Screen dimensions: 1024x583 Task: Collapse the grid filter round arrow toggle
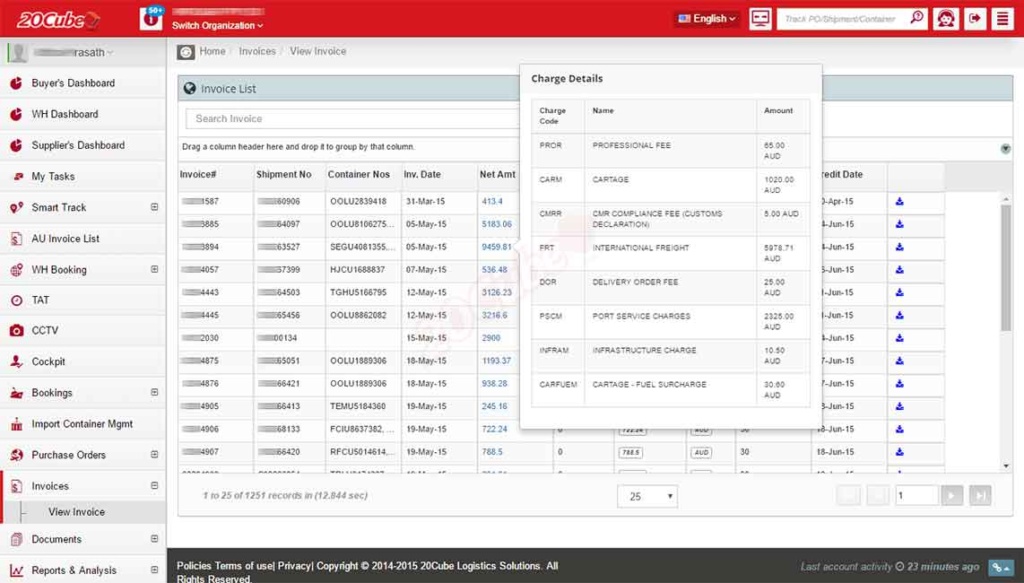tap(1004, 149)
